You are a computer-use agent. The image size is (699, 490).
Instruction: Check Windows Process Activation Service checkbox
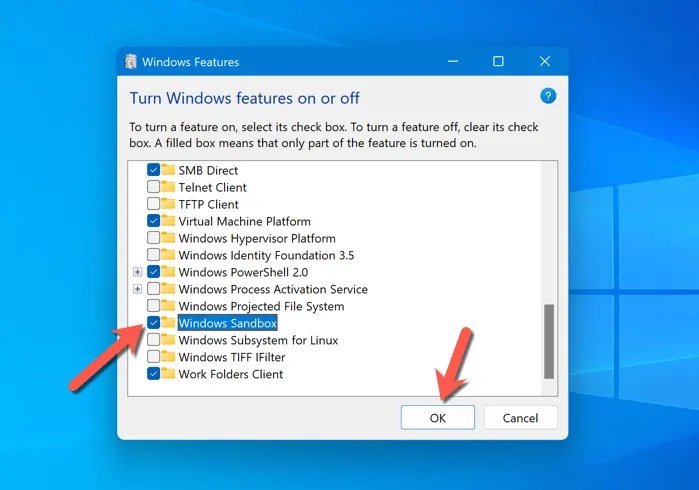pos(153,288)
